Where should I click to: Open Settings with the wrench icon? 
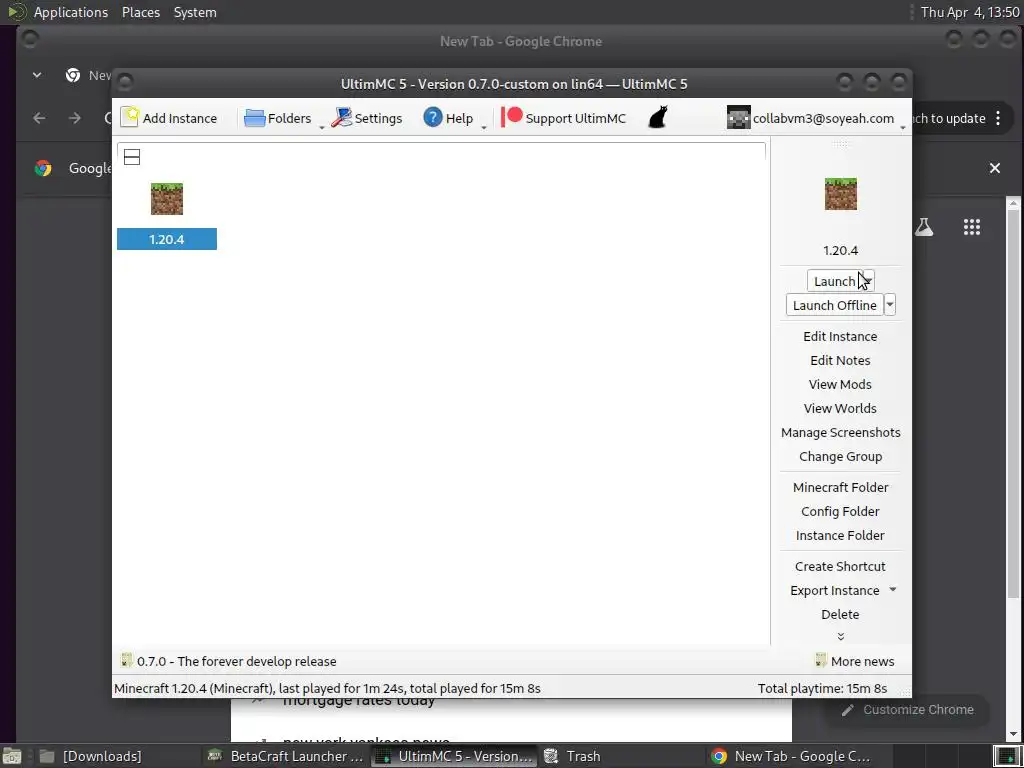point(341,118)
